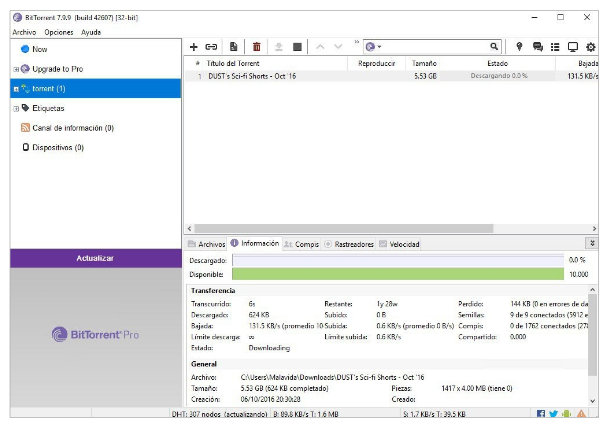Click the Descargado progress bar
611x431 pixels.
pyautogui.click(x=398, y=260)
